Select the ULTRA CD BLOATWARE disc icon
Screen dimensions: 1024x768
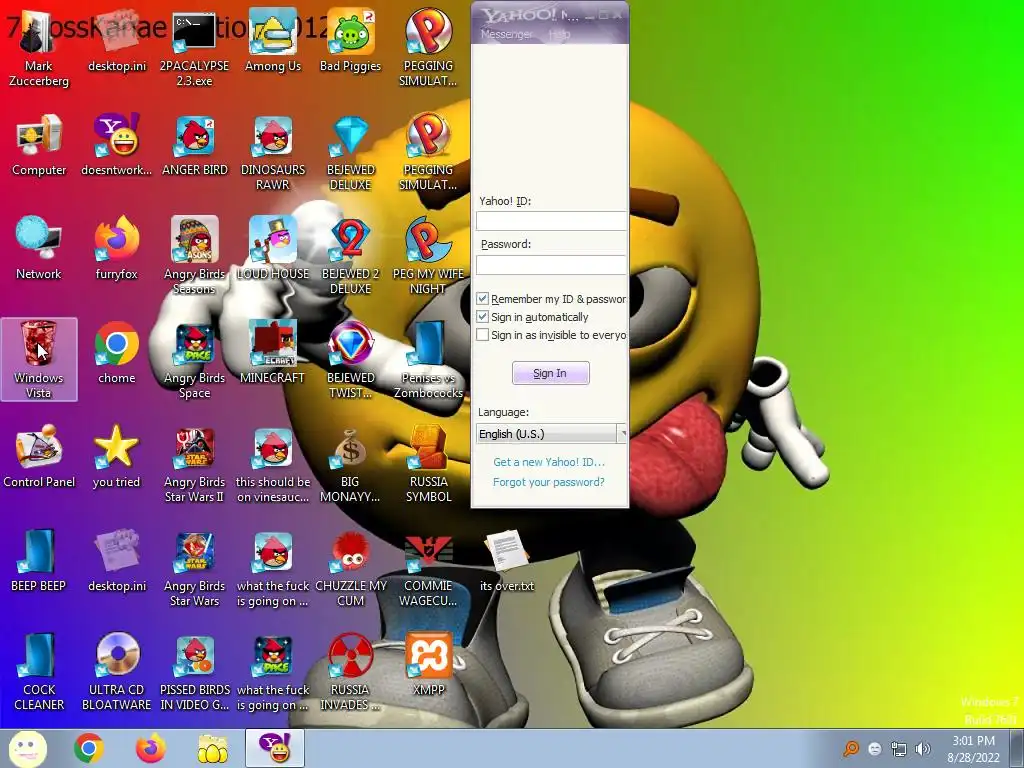click(117, 672)
